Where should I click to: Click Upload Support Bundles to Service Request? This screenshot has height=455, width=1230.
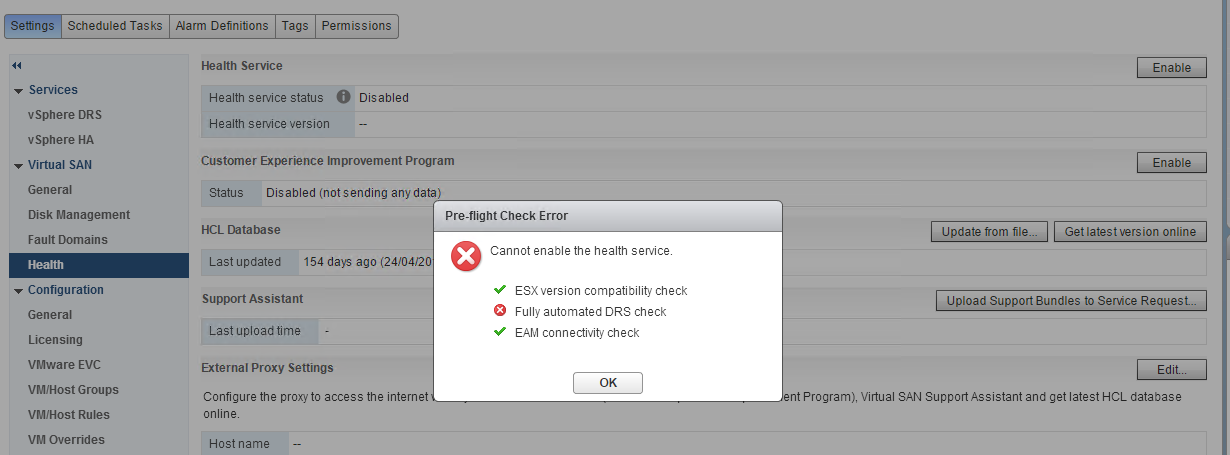1071,301
